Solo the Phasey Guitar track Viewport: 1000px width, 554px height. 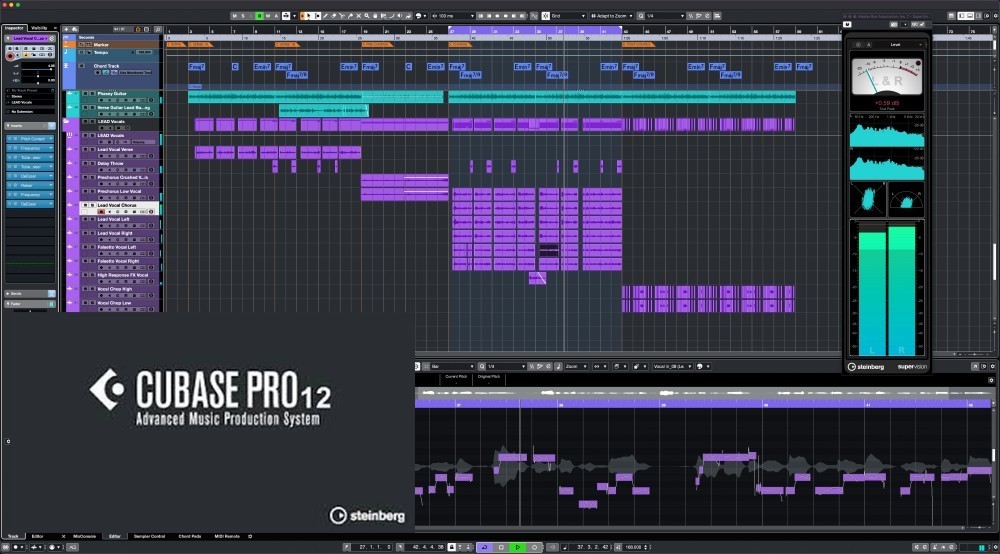tap(92, 94)
